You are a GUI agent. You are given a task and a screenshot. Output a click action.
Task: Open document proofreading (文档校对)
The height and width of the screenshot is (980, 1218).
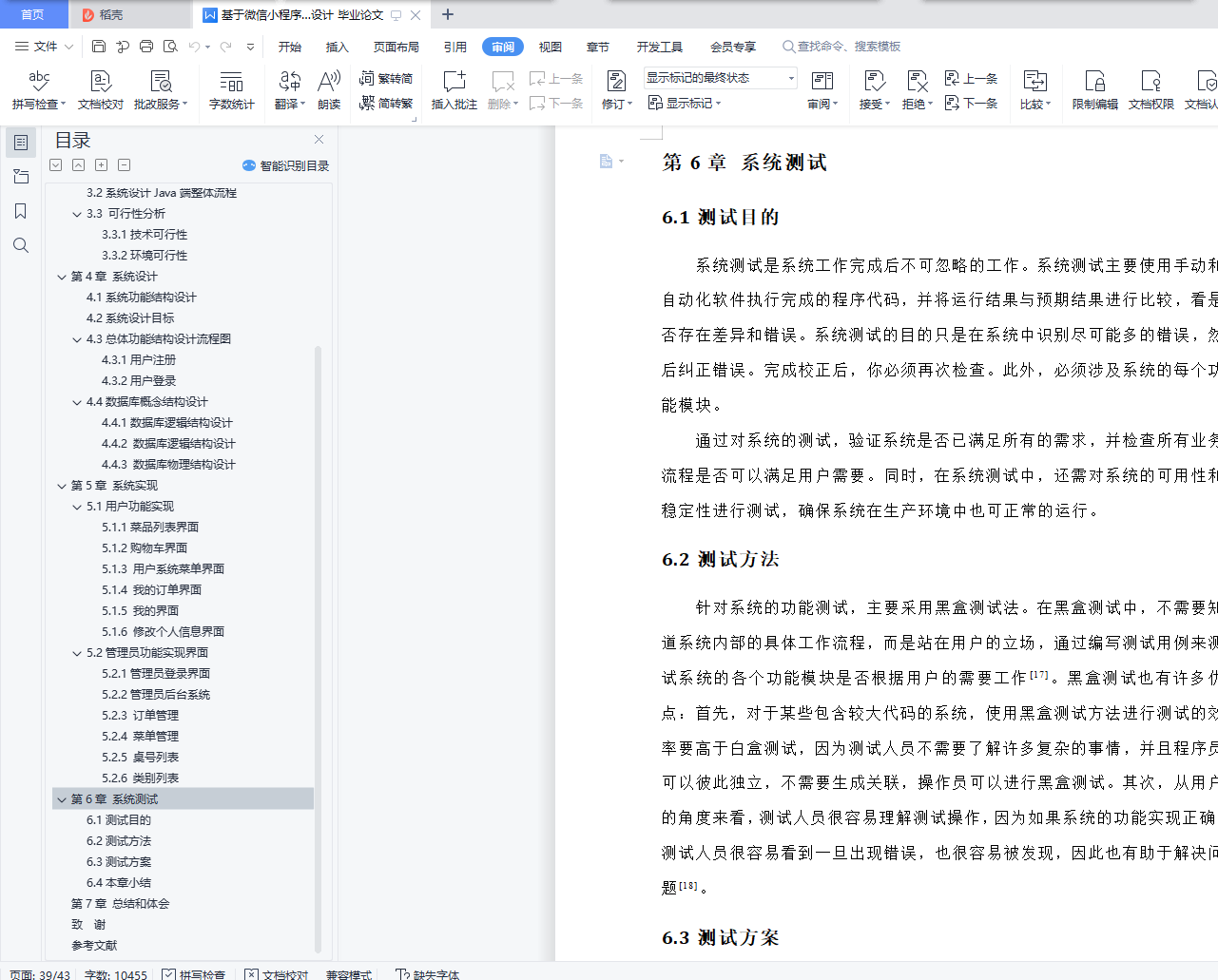point(101,90)
